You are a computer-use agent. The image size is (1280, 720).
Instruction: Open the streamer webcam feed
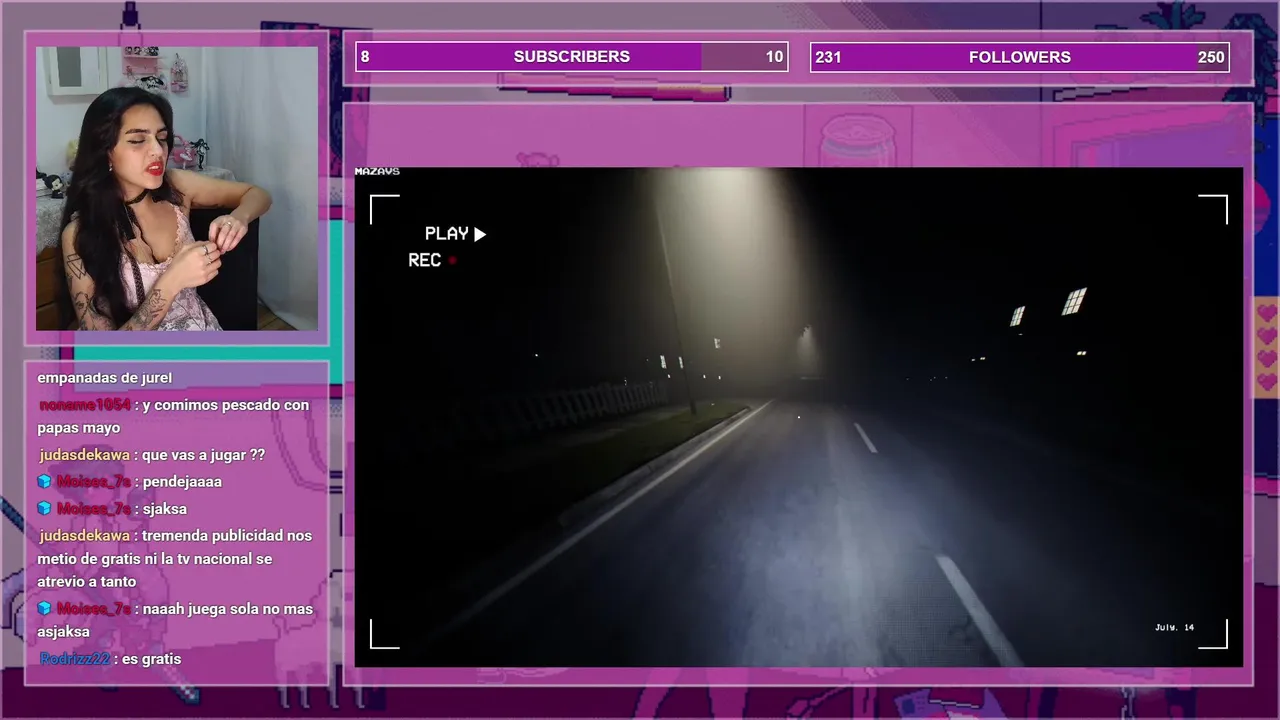177,188
